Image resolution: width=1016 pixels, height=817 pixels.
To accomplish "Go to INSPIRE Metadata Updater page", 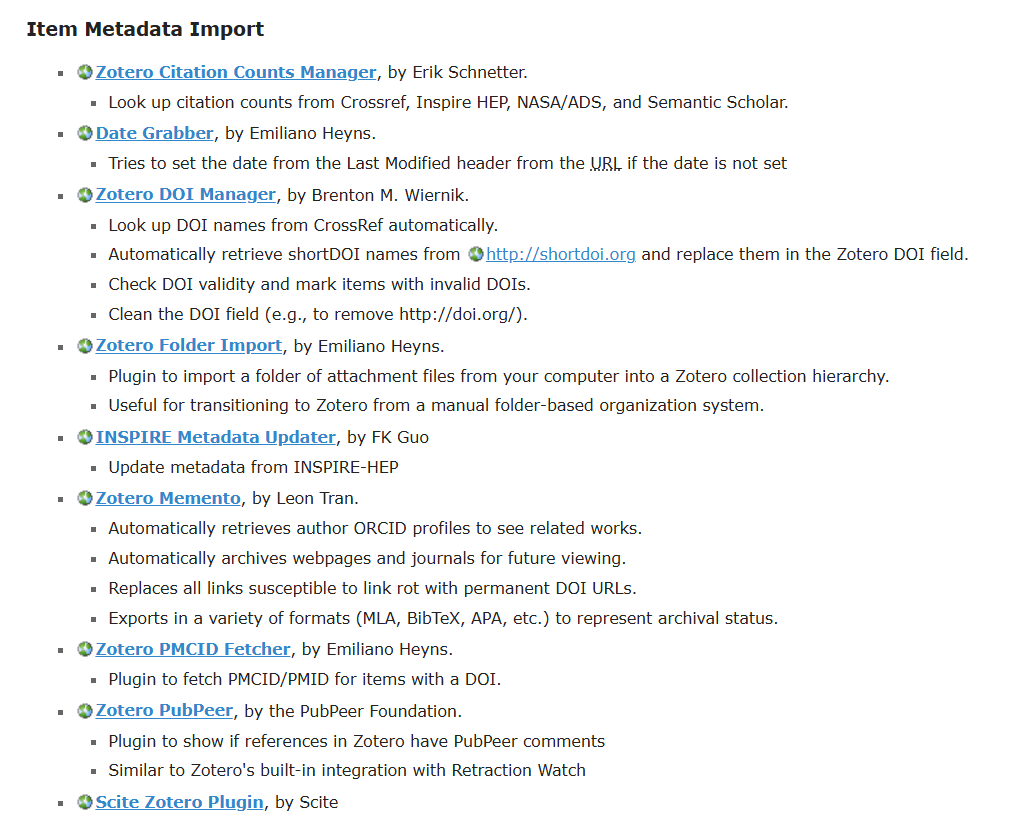I will coord(215,436).
